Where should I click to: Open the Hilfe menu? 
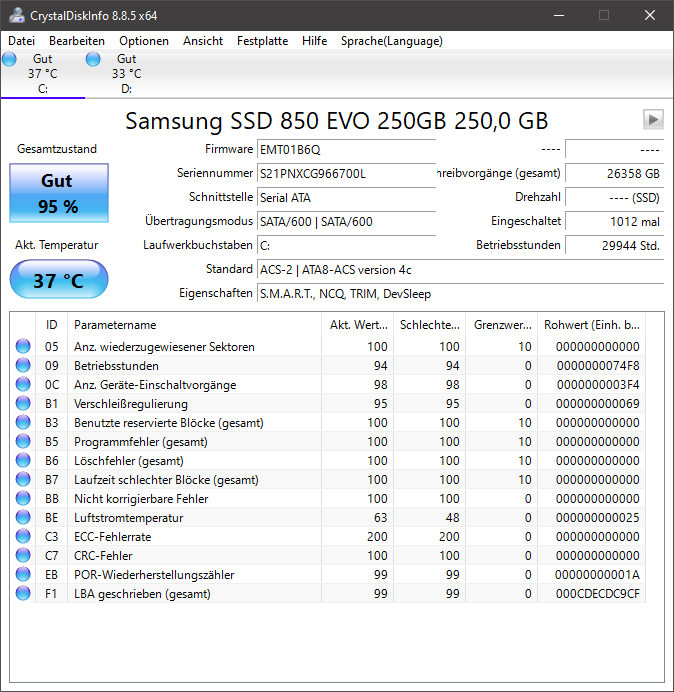coord(314,41)
